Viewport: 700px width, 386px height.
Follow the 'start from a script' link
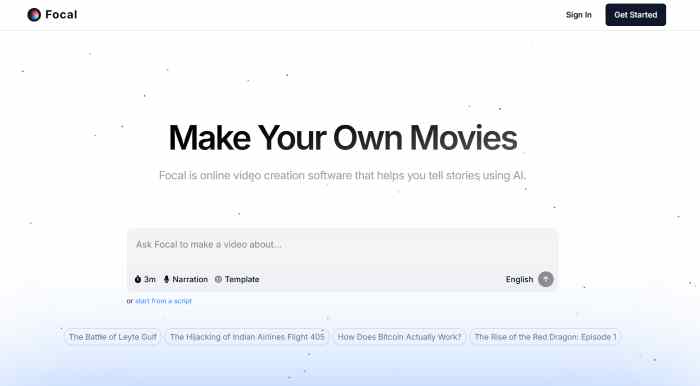click(163, 301)
